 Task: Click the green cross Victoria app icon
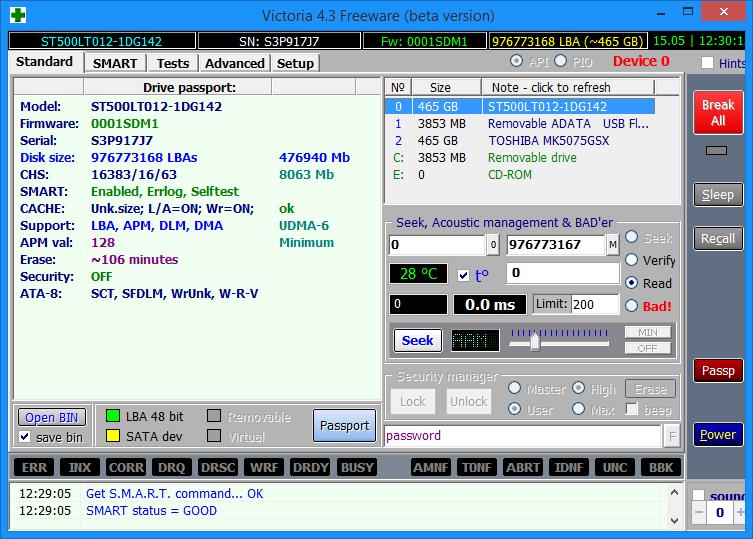18,15
